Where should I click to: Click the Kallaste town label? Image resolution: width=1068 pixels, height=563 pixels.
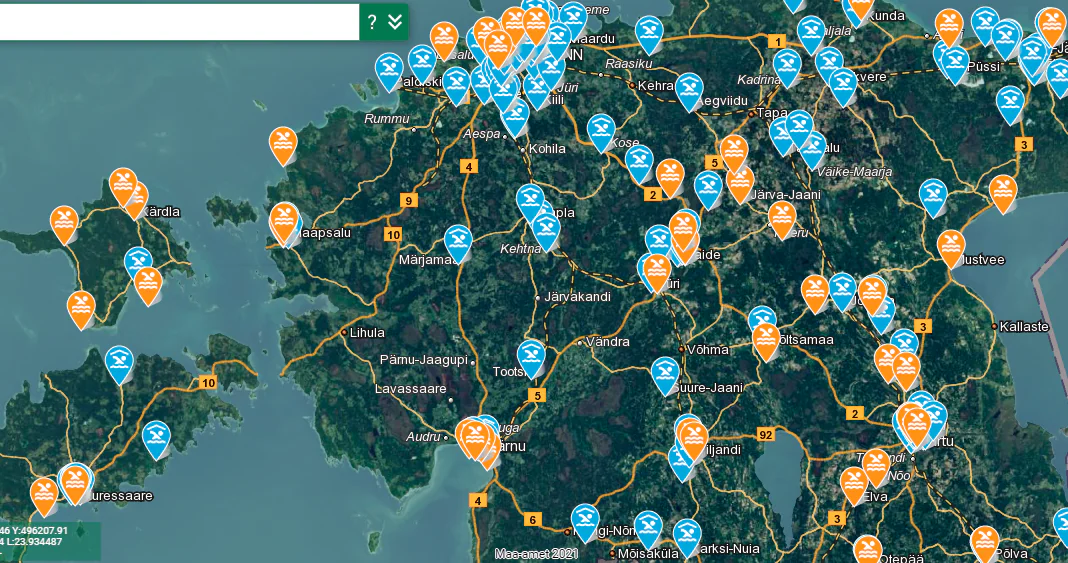1024,326
